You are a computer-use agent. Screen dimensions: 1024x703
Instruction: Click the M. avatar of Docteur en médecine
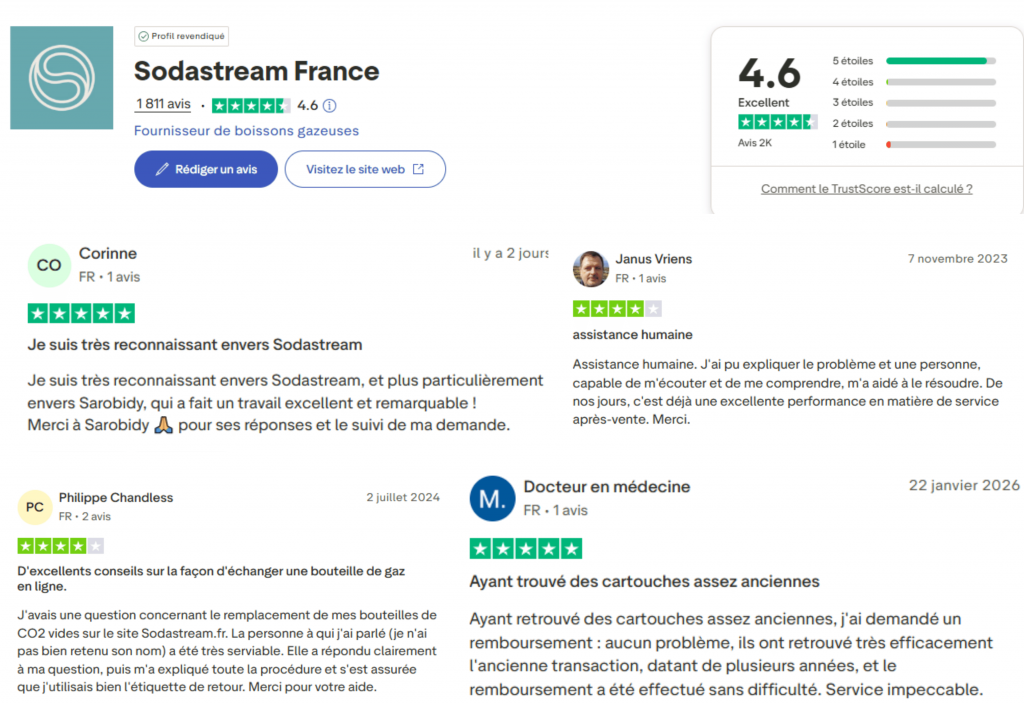[x=491, y=500]
